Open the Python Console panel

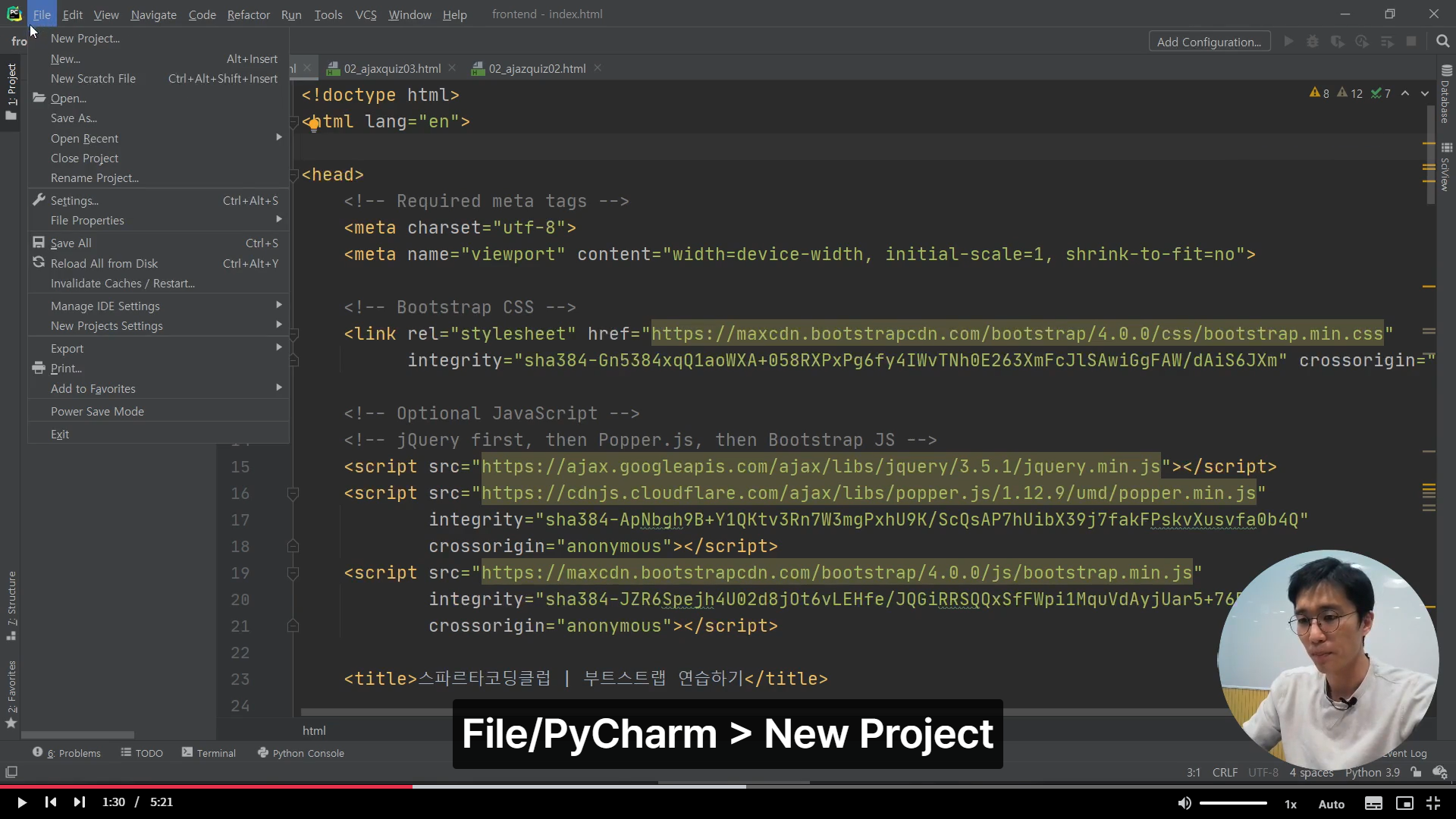[301, 753]
